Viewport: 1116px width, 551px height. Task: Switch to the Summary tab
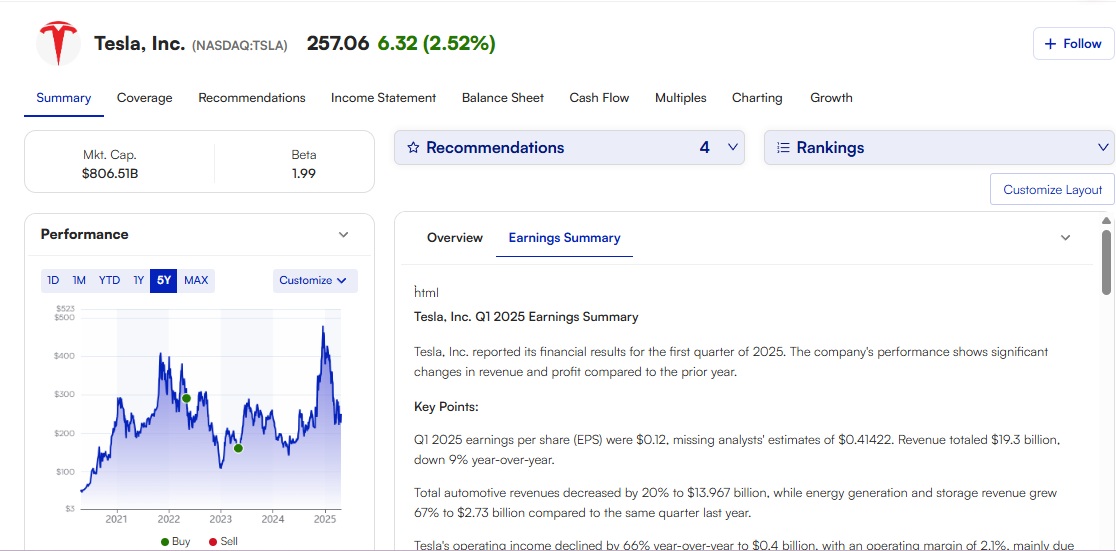(x=63, y=98)
